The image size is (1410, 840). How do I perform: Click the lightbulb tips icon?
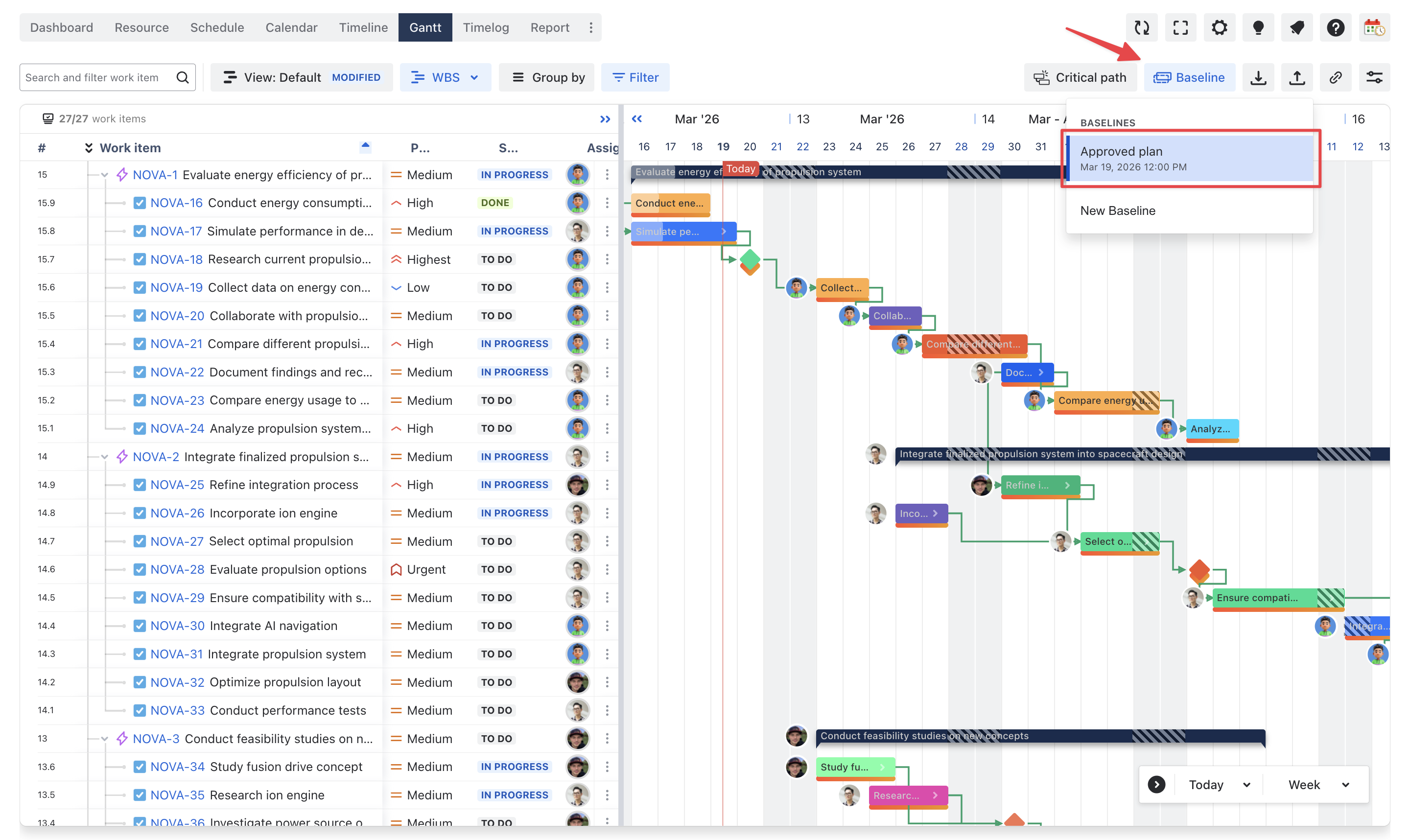click(1258, 28)
